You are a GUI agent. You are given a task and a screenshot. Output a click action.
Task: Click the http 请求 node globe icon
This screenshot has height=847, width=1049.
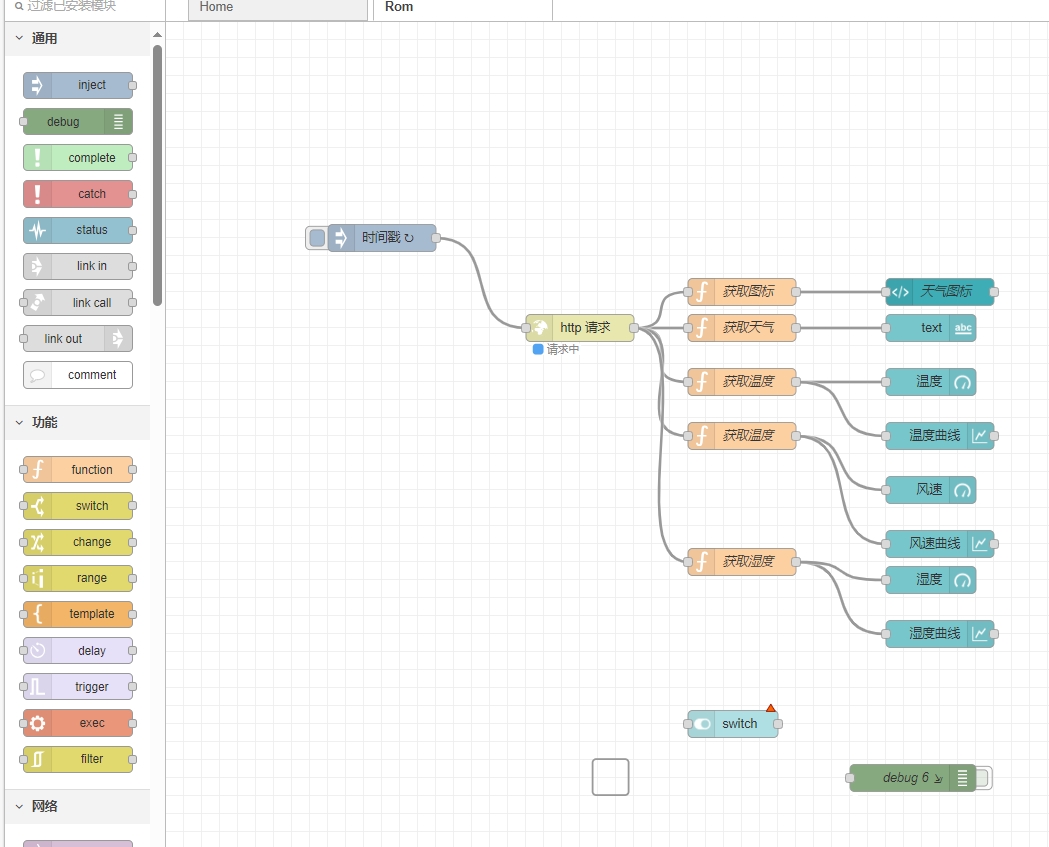[540, 328]
